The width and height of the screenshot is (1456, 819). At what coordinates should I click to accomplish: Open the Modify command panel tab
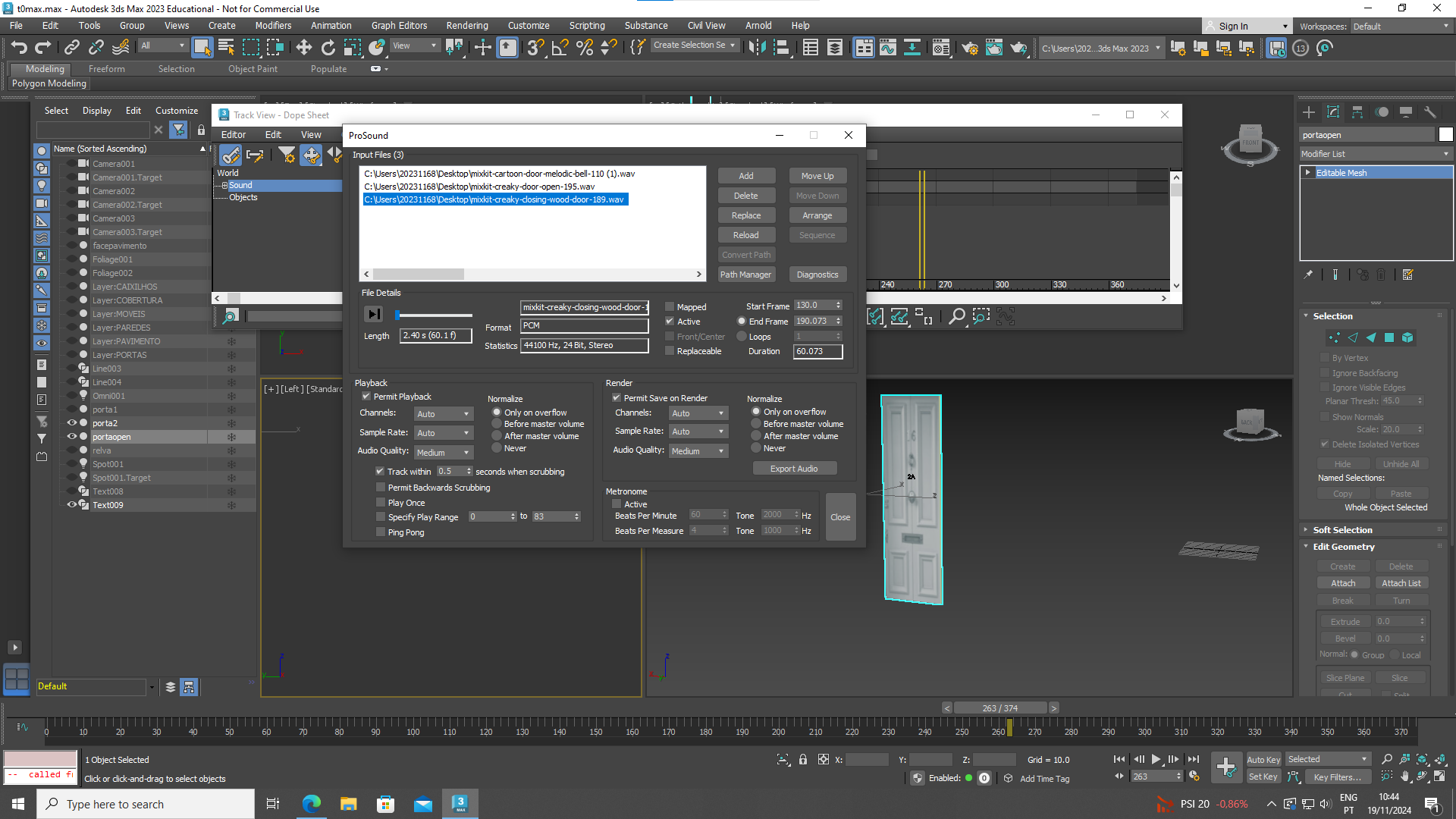[x=1333, y=112]
